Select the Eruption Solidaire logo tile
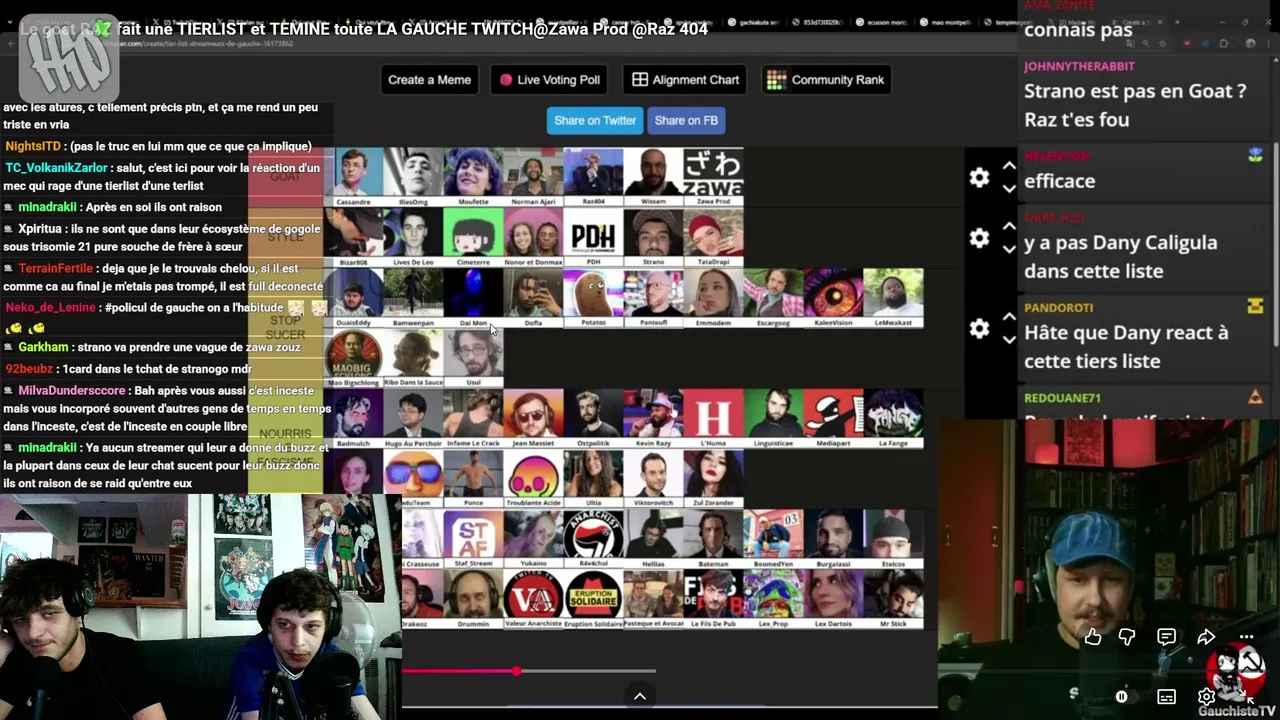Viewport: 1280px width, 720px height. point(593,598)
